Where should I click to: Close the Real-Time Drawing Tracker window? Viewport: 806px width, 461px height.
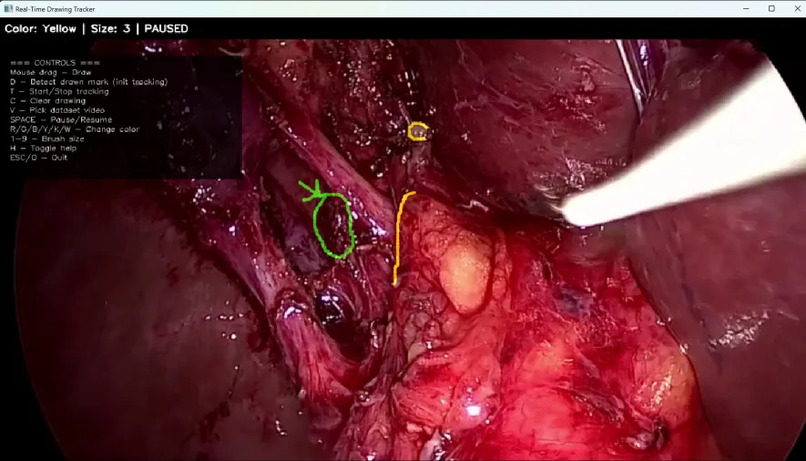pos(797,9)
